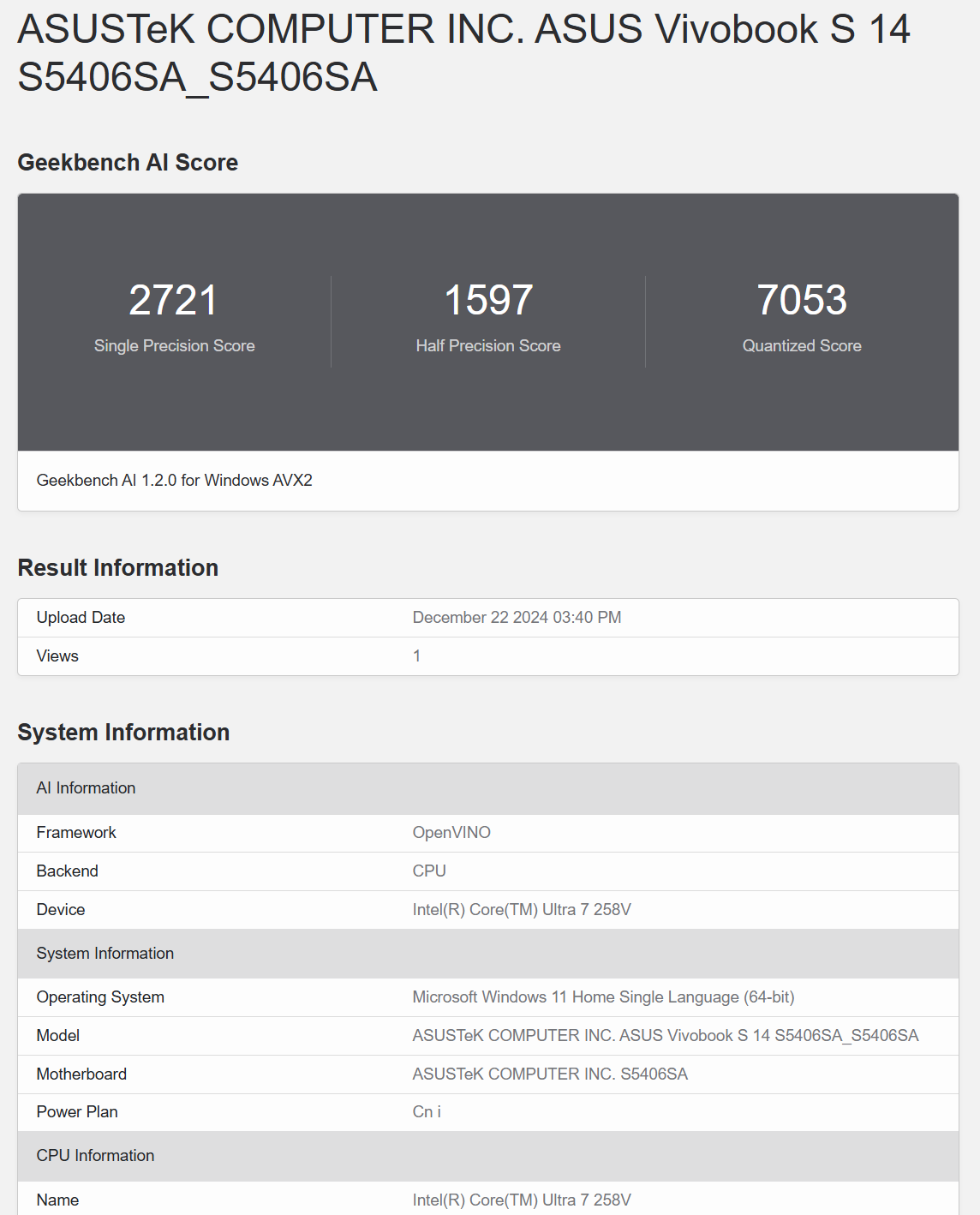980x1215 pixels.
Task: Click the CPU backend value
Action: [x=429, y=871]
